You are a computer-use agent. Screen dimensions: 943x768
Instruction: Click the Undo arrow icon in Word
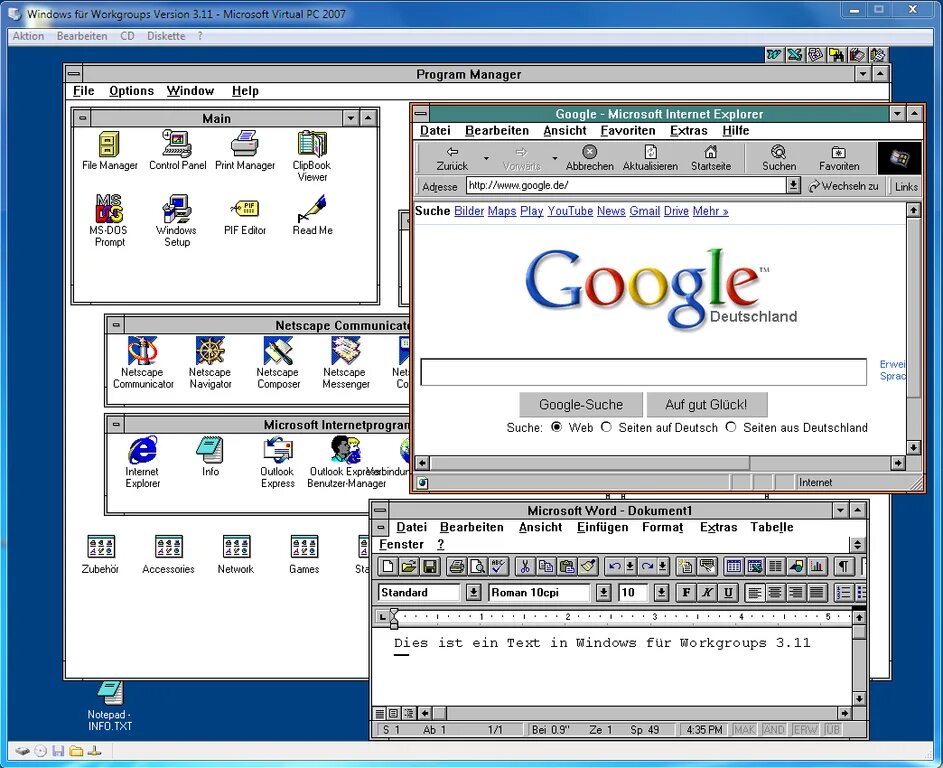tap(615, 566)
